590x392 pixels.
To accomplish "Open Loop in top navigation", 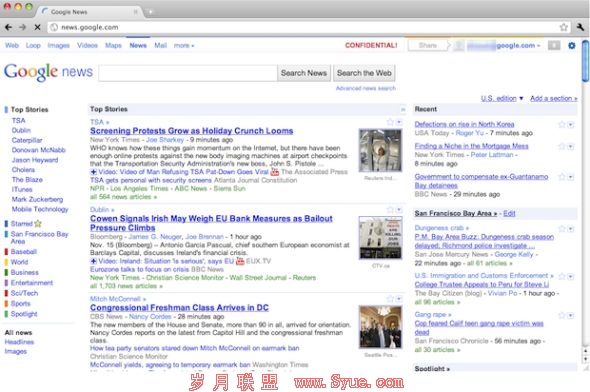I will [33, 46].
